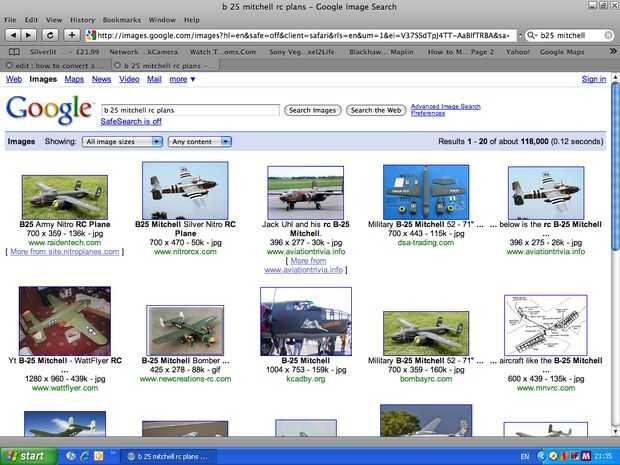Go to the Video link
Viewport: 620px width, 465px height.
pyautogui.click(x=129, y=79)
